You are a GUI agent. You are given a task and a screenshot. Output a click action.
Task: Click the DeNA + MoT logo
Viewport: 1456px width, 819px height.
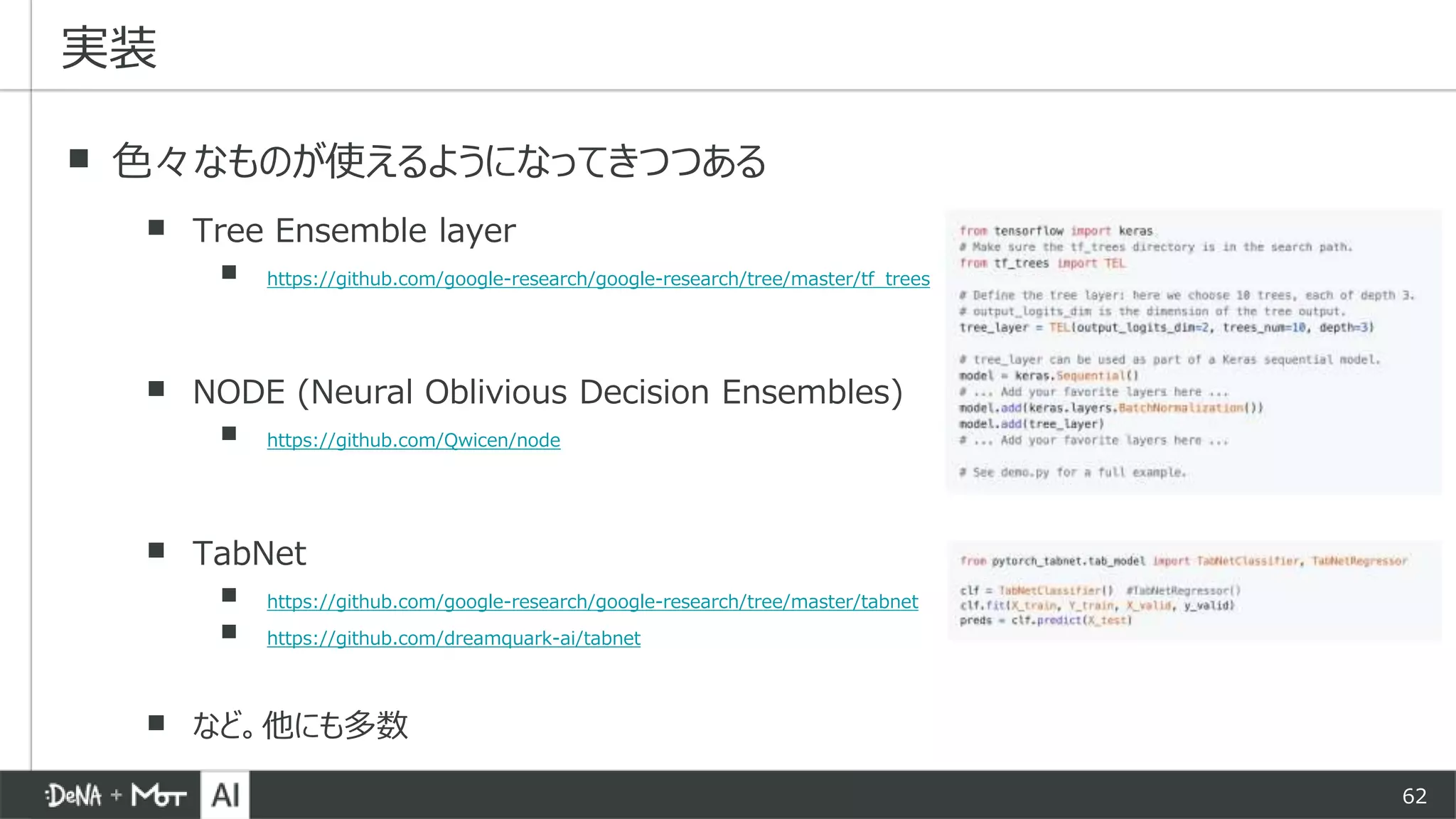[116, 795]
